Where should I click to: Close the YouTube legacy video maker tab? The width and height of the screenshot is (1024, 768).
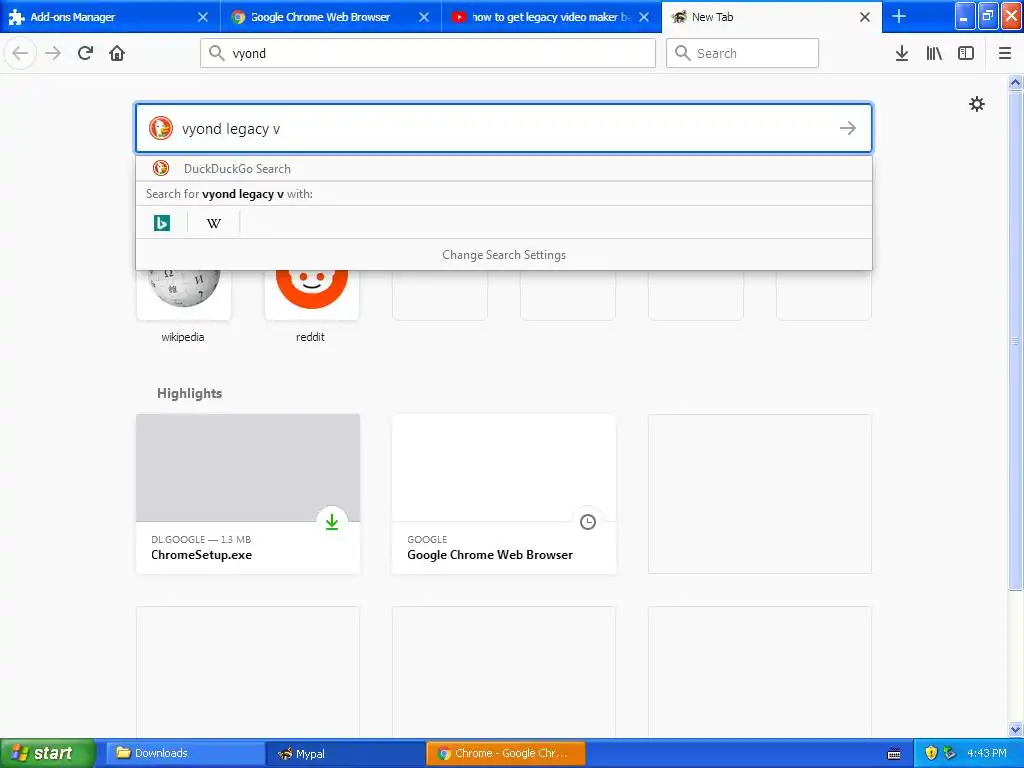644,17
